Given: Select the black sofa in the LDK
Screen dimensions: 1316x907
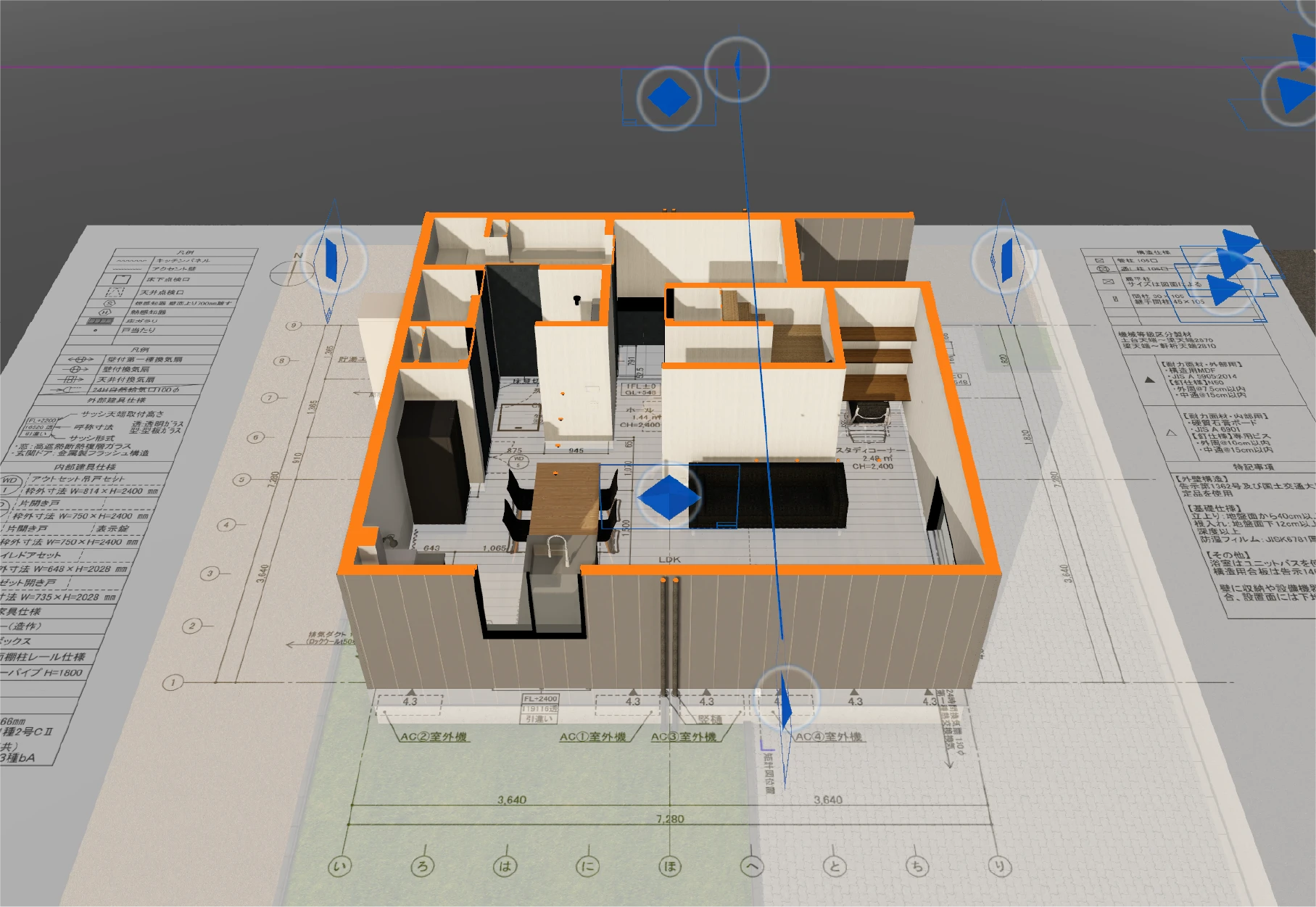Looking at the screenshot, I should click(769, 494).
